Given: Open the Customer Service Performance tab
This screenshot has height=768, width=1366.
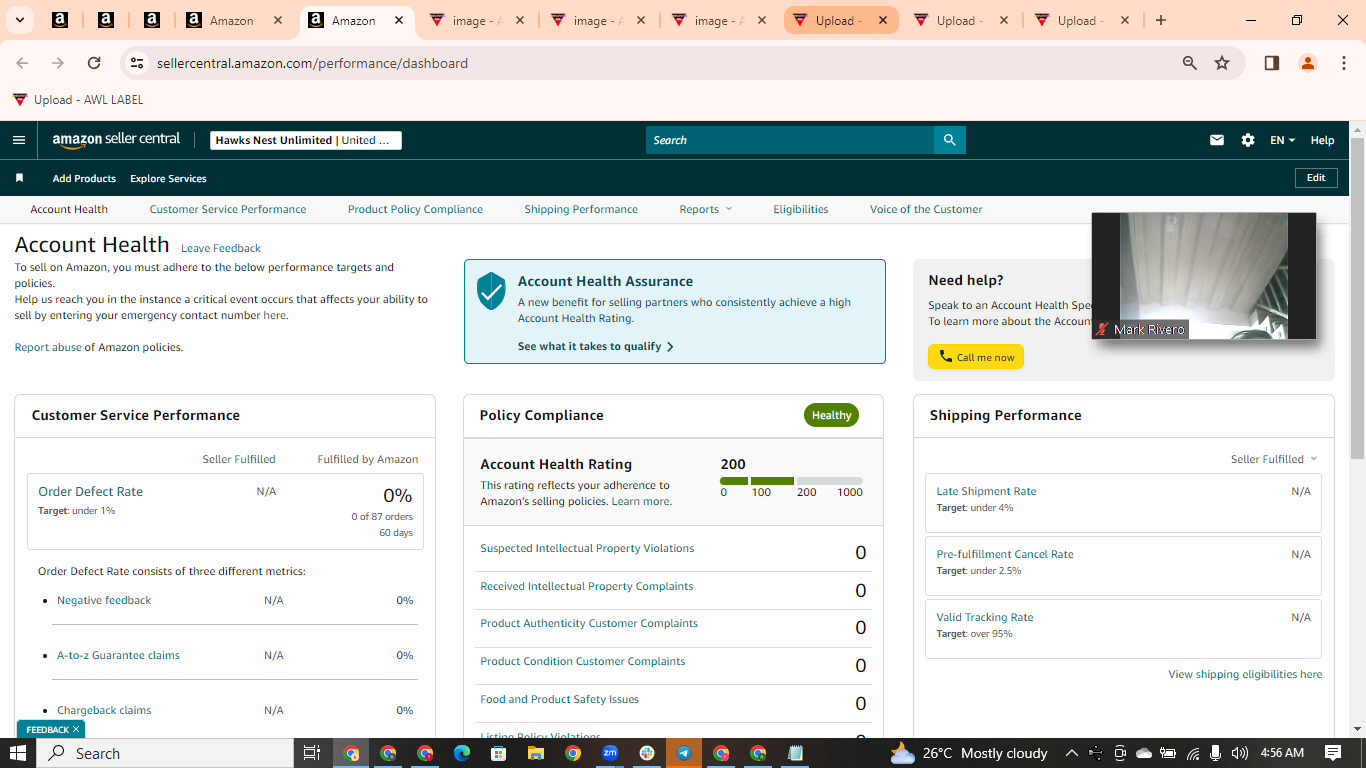Looking at the screenshot, I should click(228, 209).
